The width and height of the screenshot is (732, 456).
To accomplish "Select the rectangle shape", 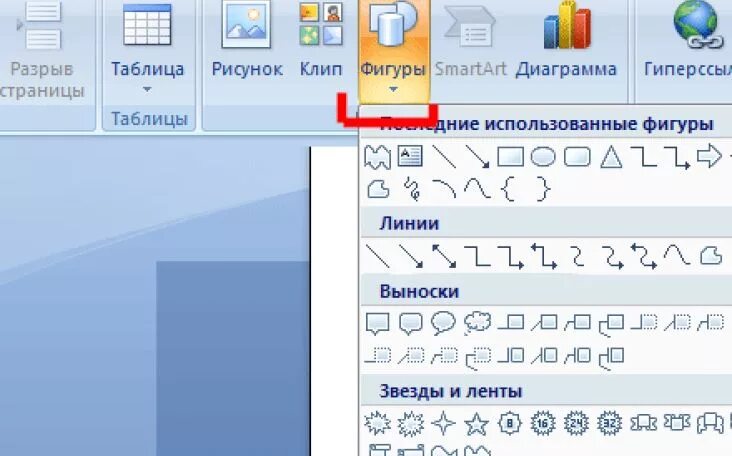I will coord(510,157).
